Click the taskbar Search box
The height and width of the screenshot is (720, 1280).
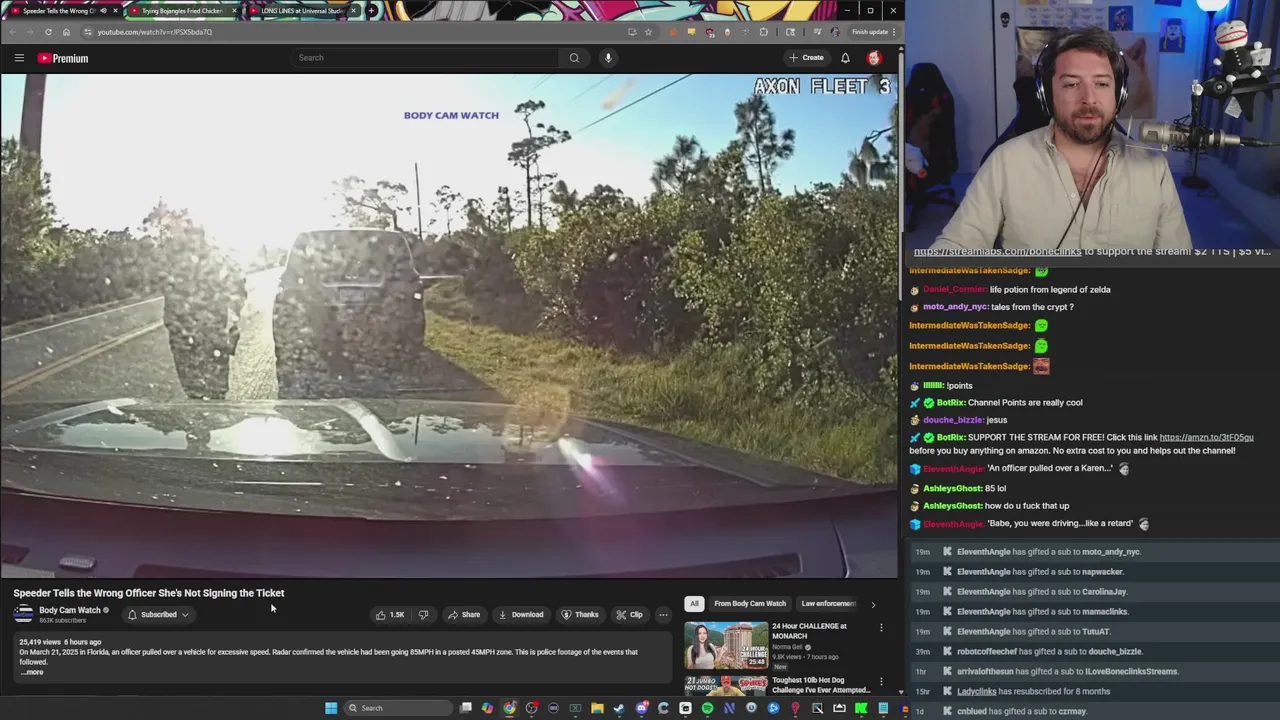pyautogui.click(x=399, y=708)
